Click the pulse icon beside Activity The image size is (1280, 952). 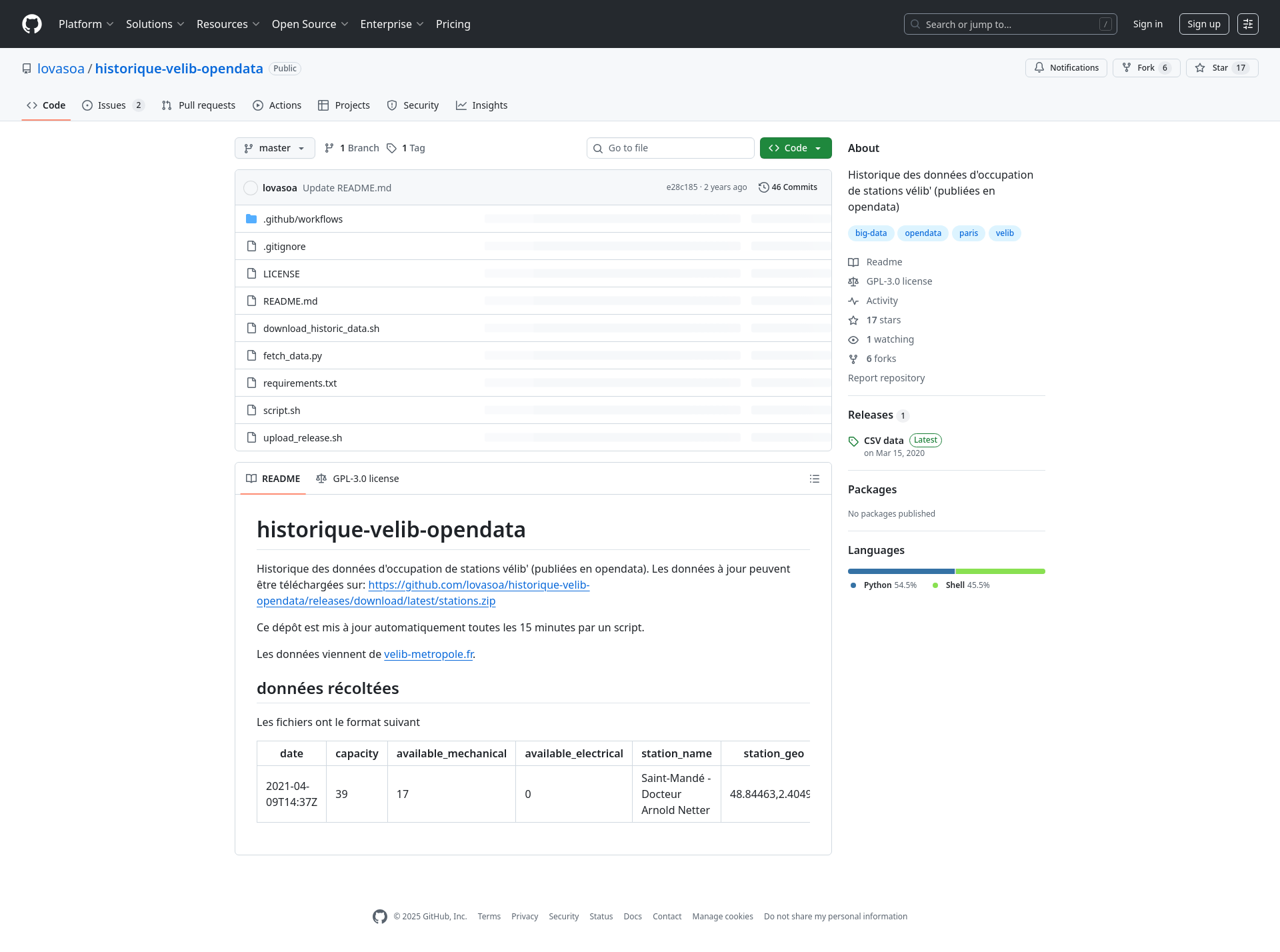(x=853, y=301)
